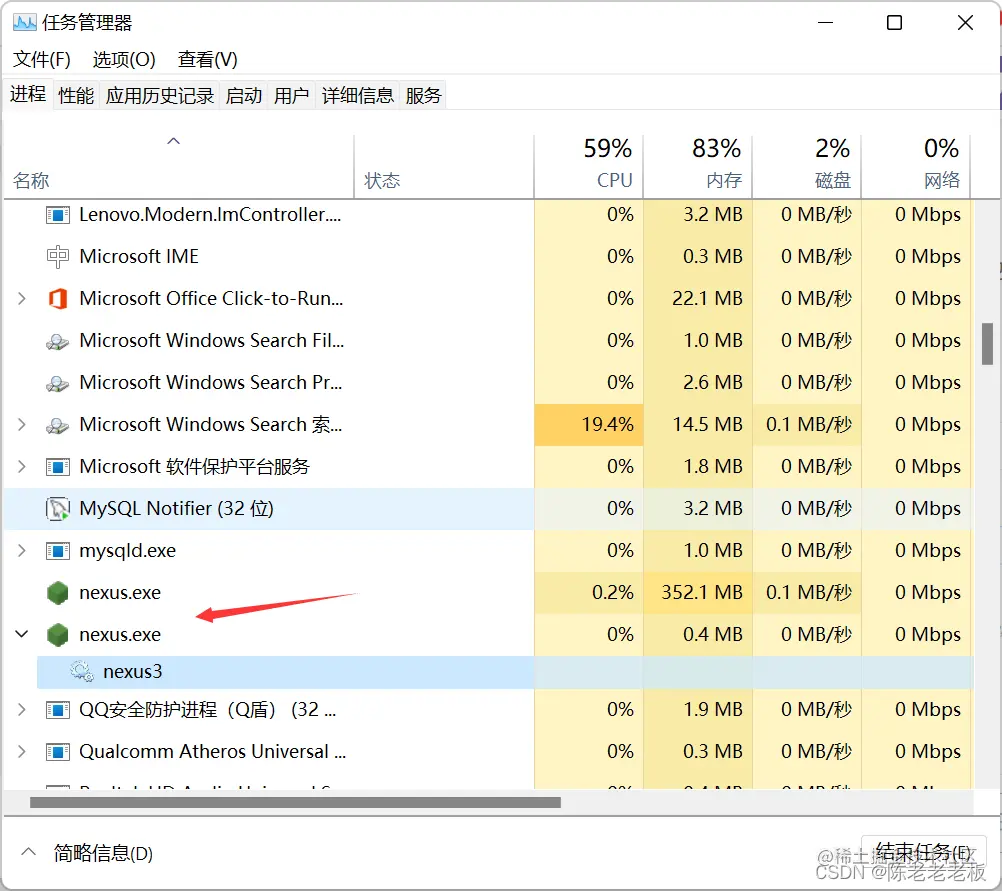This screenshot has width=1002, height=891.
Task: Switch to the 应用历史记录 tab
Action: [x=160, y=96]
